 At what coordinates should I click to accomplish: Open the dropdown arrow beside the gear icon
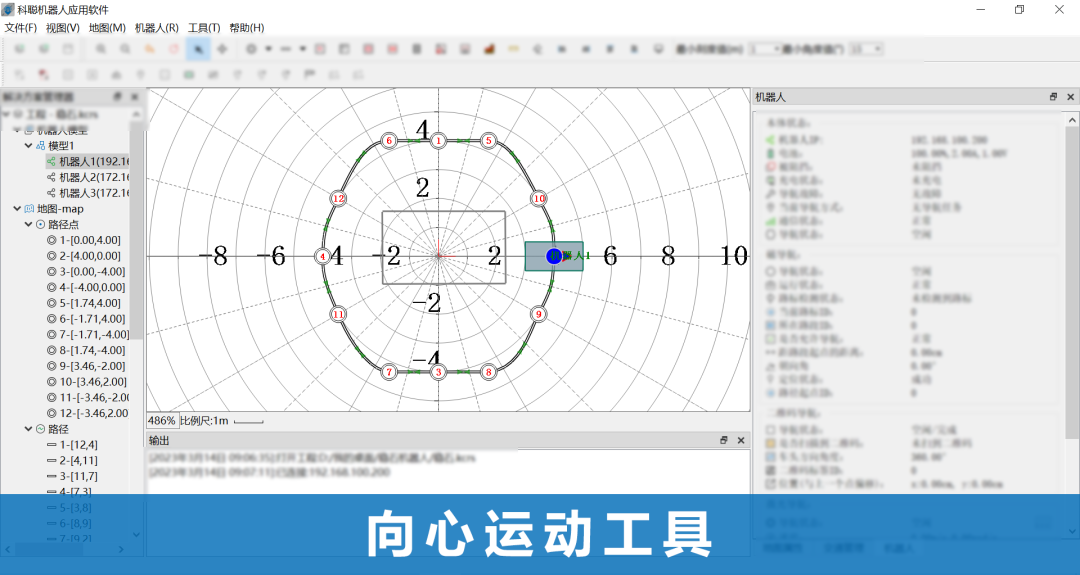pos(268,48)
